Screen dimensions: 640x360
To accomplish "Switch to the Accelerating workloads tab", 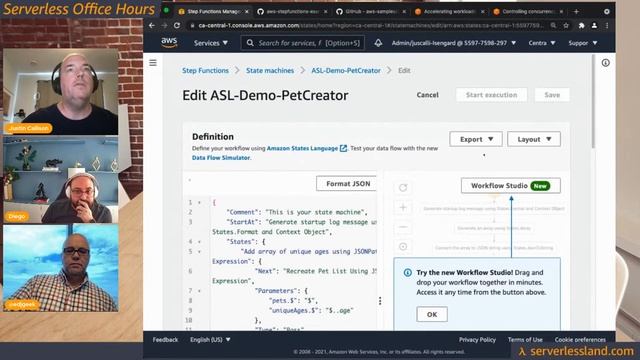I will tap(449, 12).
